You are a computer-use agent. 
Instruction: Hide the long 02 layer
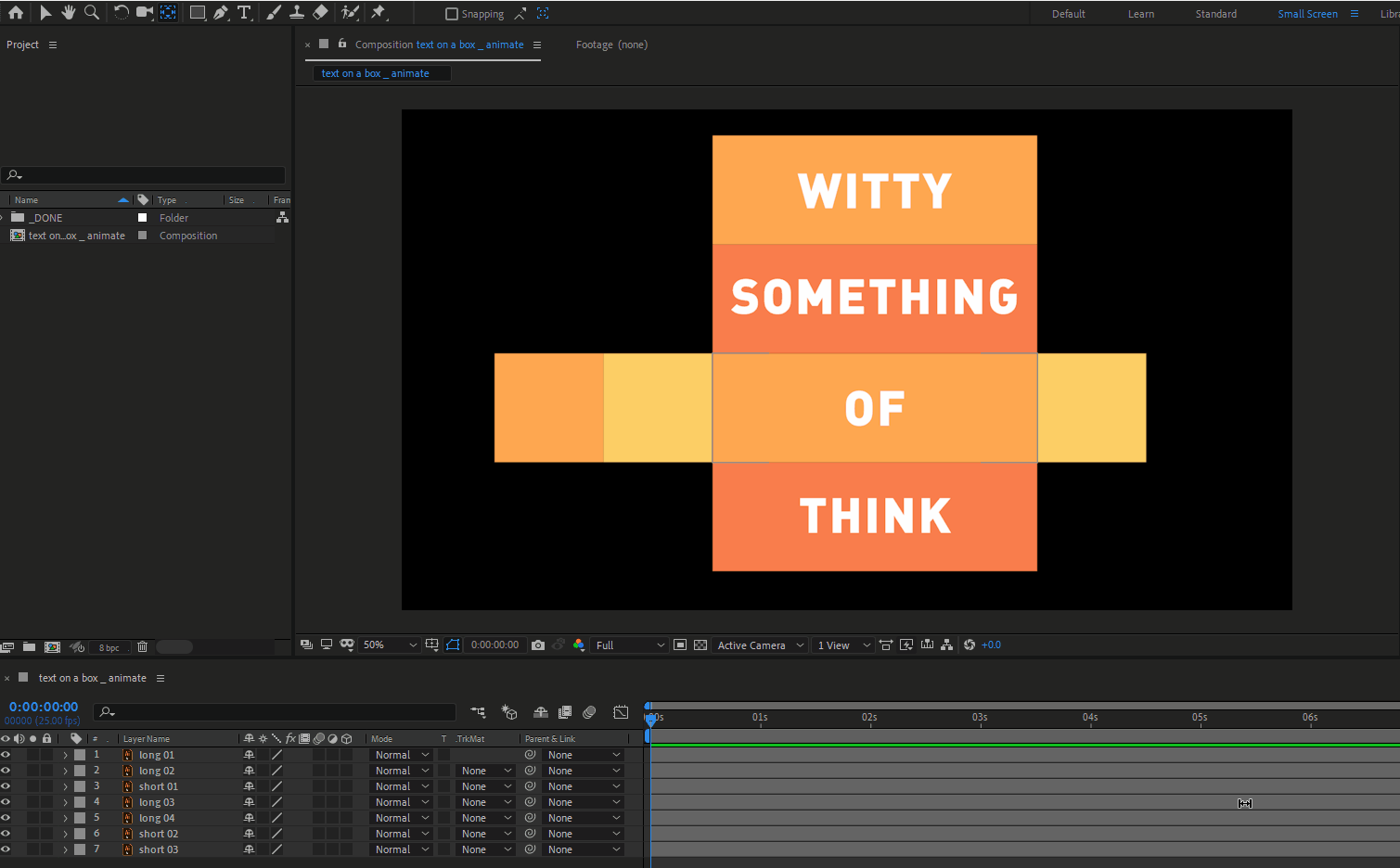click(x=6, y=771)
